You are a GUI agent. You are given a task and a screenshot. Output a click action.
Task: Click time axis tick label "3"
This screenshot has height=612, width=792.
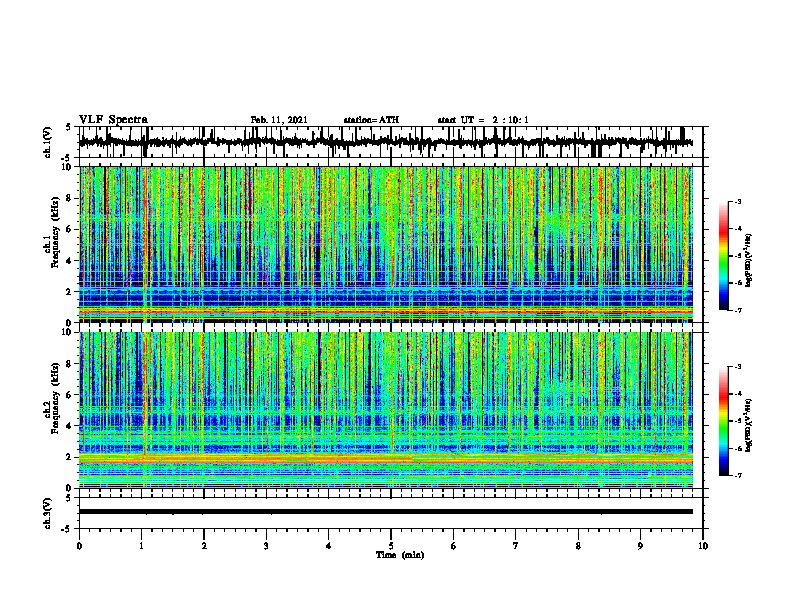266,546
